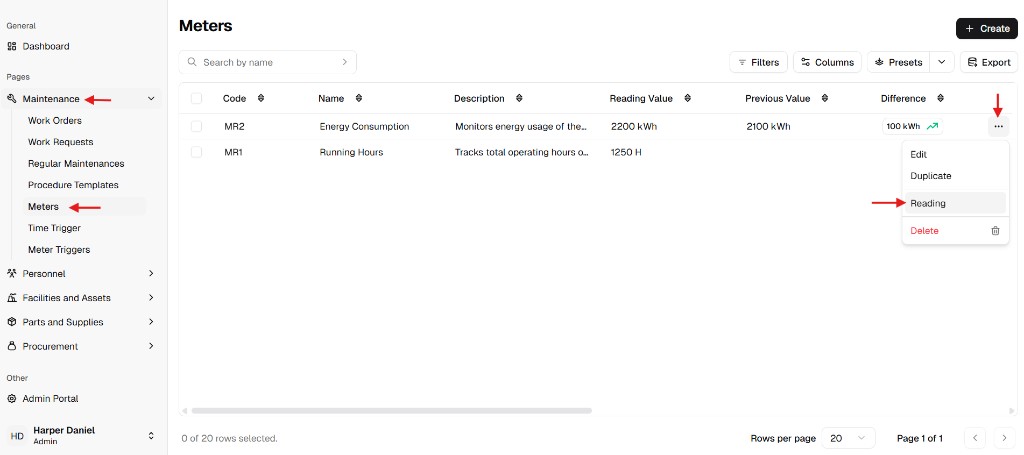Click the search submit arrow icon
The height and width of the screenshot is (455, 1024).
coord(345,62)
